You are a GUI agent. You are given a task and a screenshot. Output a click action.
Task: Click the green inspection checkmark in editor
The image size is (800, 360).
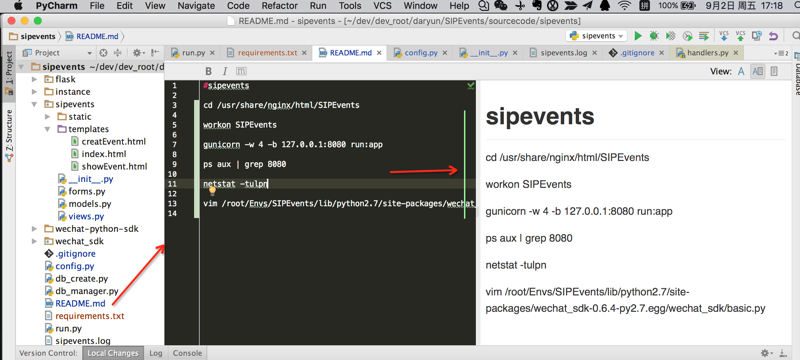pos(470,86)
